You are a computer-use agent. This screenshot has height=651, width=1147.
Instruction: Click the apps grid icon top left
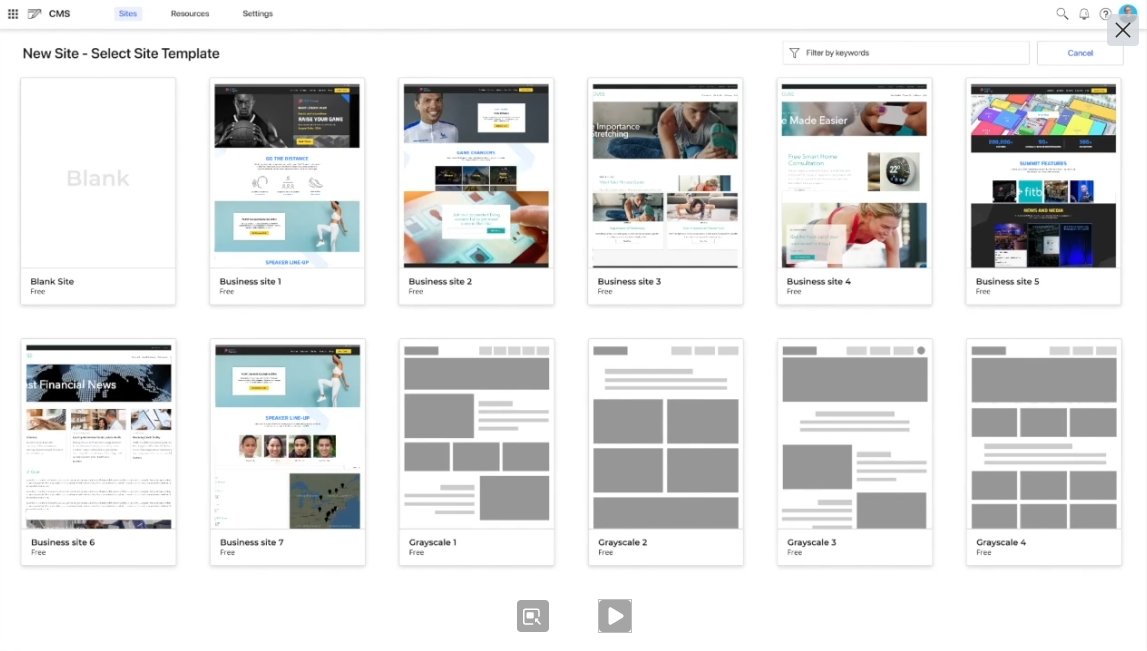click(13, 13)
